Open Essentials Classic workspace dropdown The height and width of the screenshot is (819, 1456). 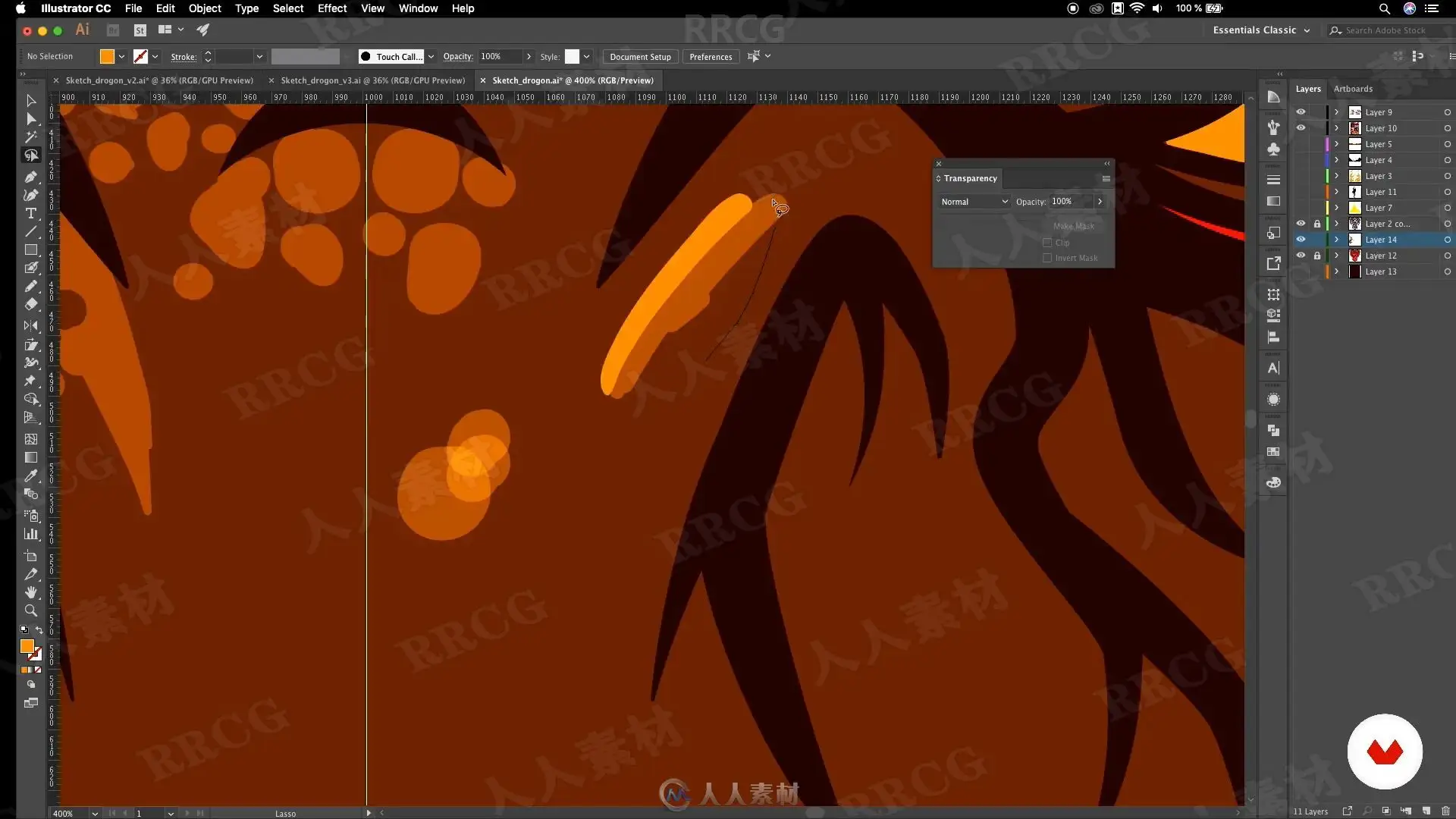click(x=1261, y=30)
